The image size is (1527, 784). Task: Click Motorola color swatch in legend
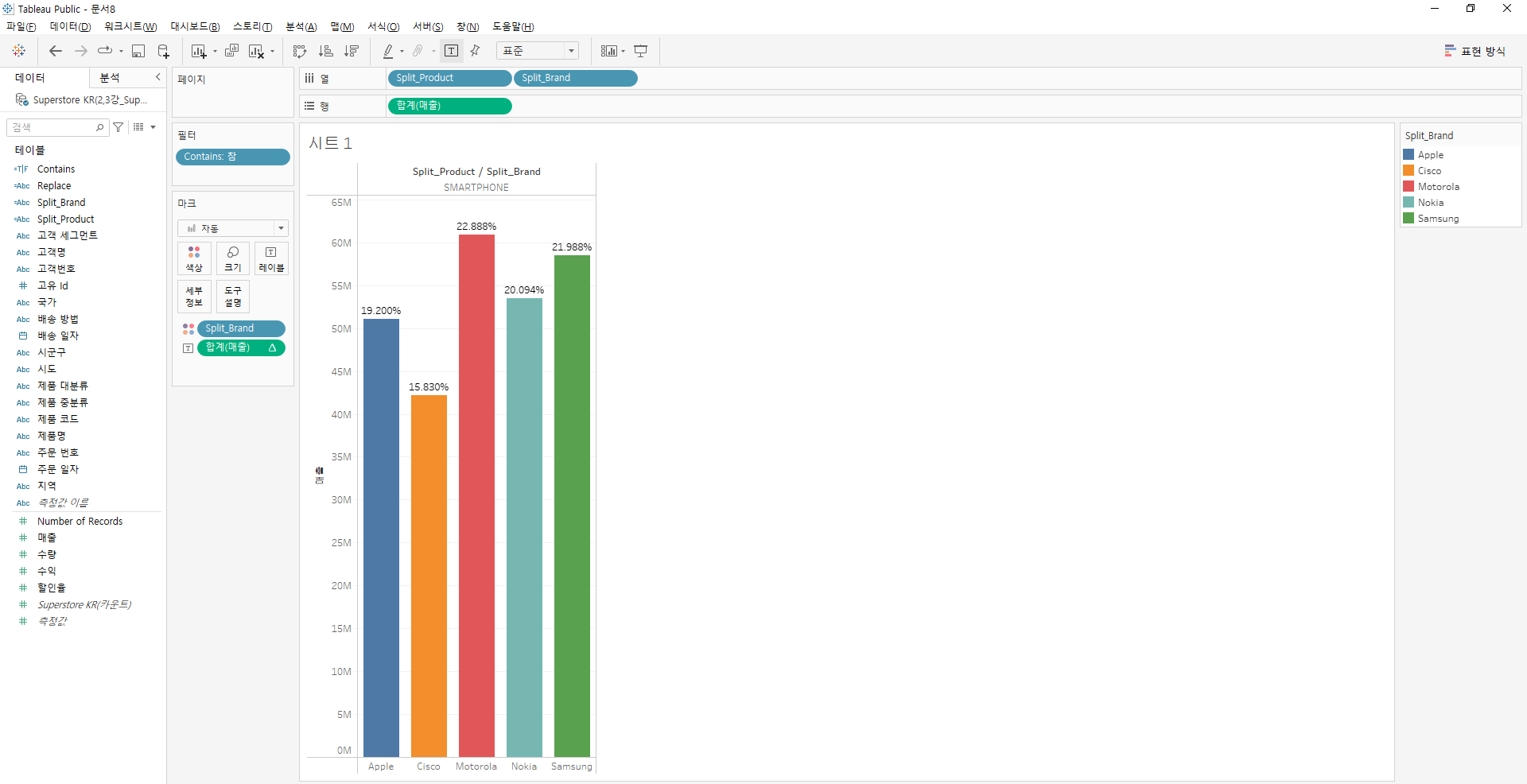pos(1408,187)
